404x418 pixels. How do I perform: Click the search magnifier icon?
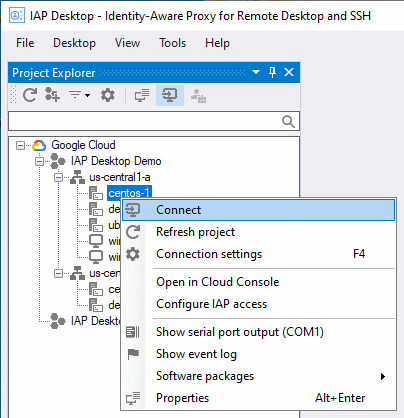[x=288, y=122]
